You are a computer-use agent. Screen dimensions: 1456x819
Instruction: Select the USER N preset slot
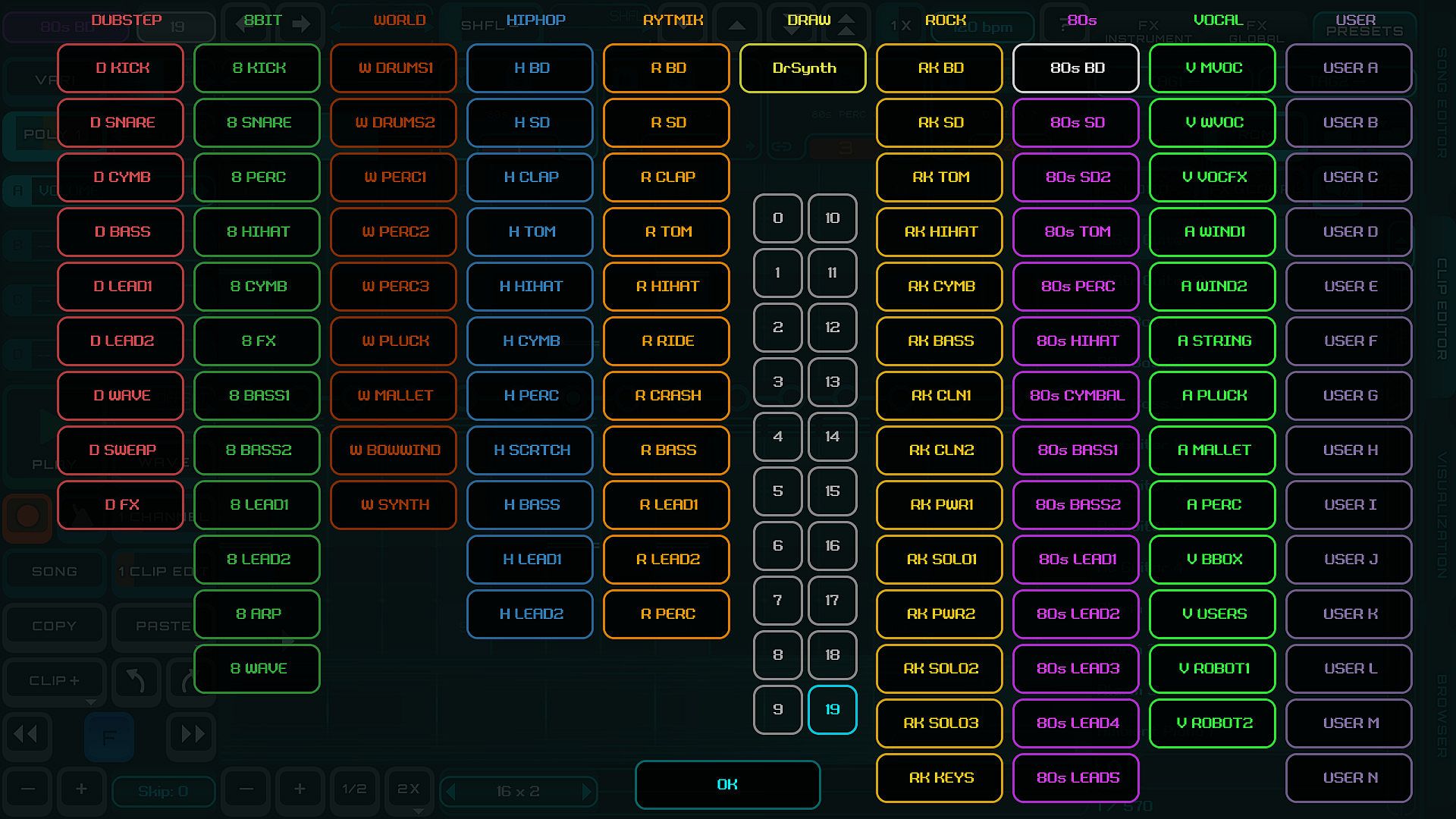tap(1349, 778)
